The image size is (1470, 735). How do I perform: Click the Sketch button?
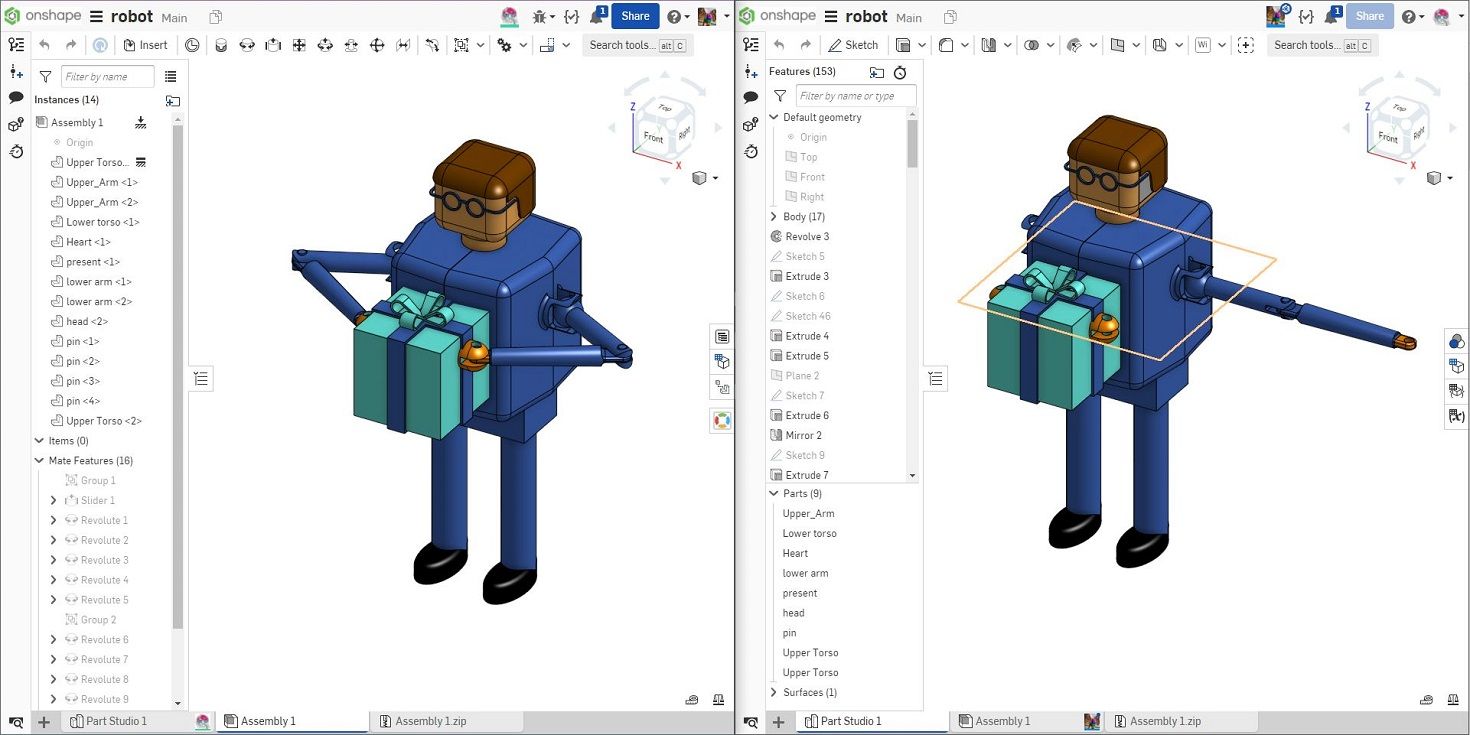click(852, 45)
